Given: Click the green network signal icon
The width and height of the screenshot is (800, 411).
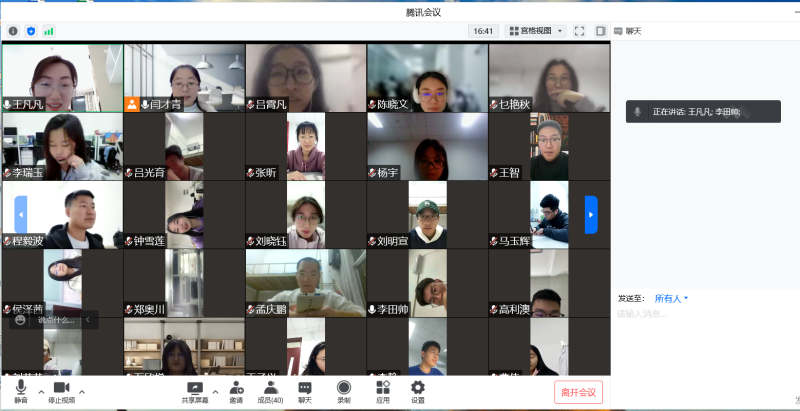Looking at the screenshot, I should pos(48,31).
